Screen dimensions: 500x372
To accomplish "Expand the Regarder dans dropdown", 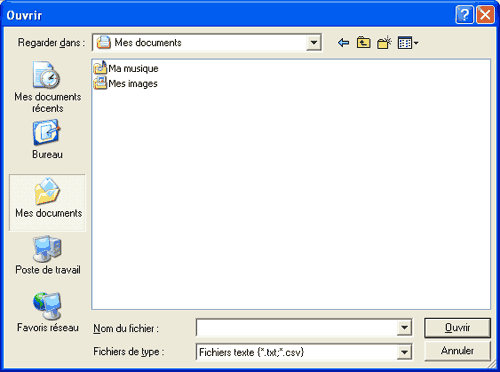I will pos(313,43).
